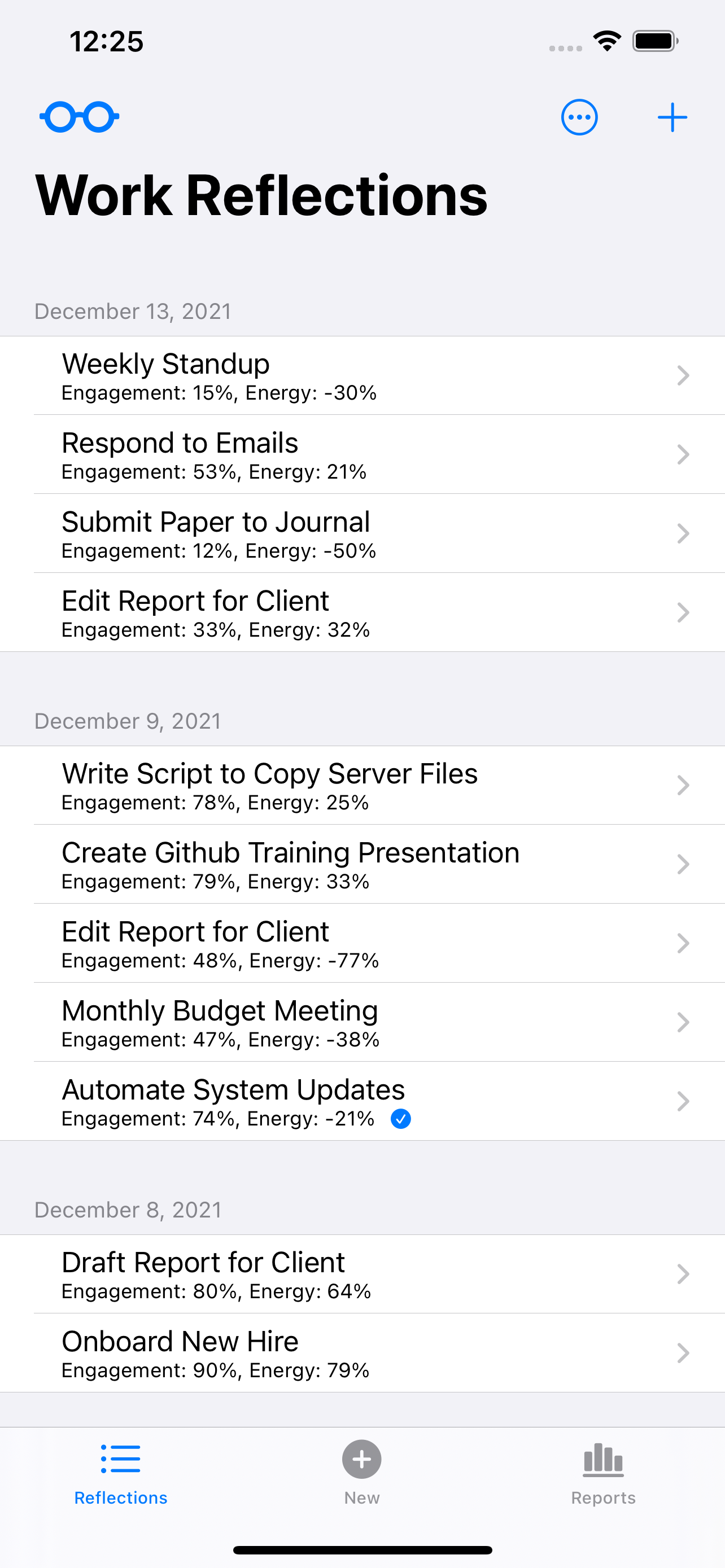Open Onboard New Hire disclosure chevron
Screen dimensions: 725x1568
[683, 1352]
